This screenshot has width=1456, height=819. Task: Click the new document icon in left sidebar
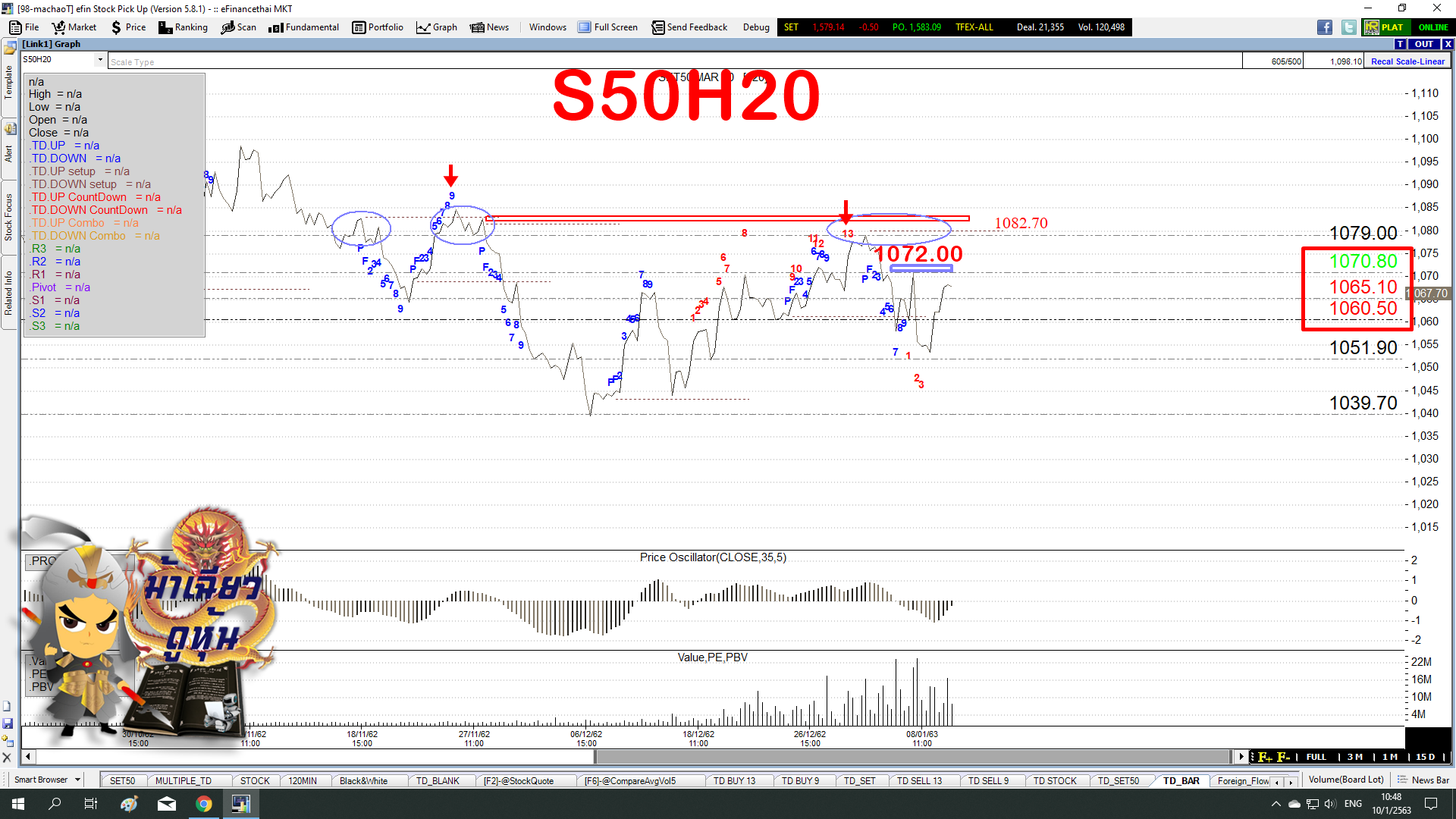[8, 706]
